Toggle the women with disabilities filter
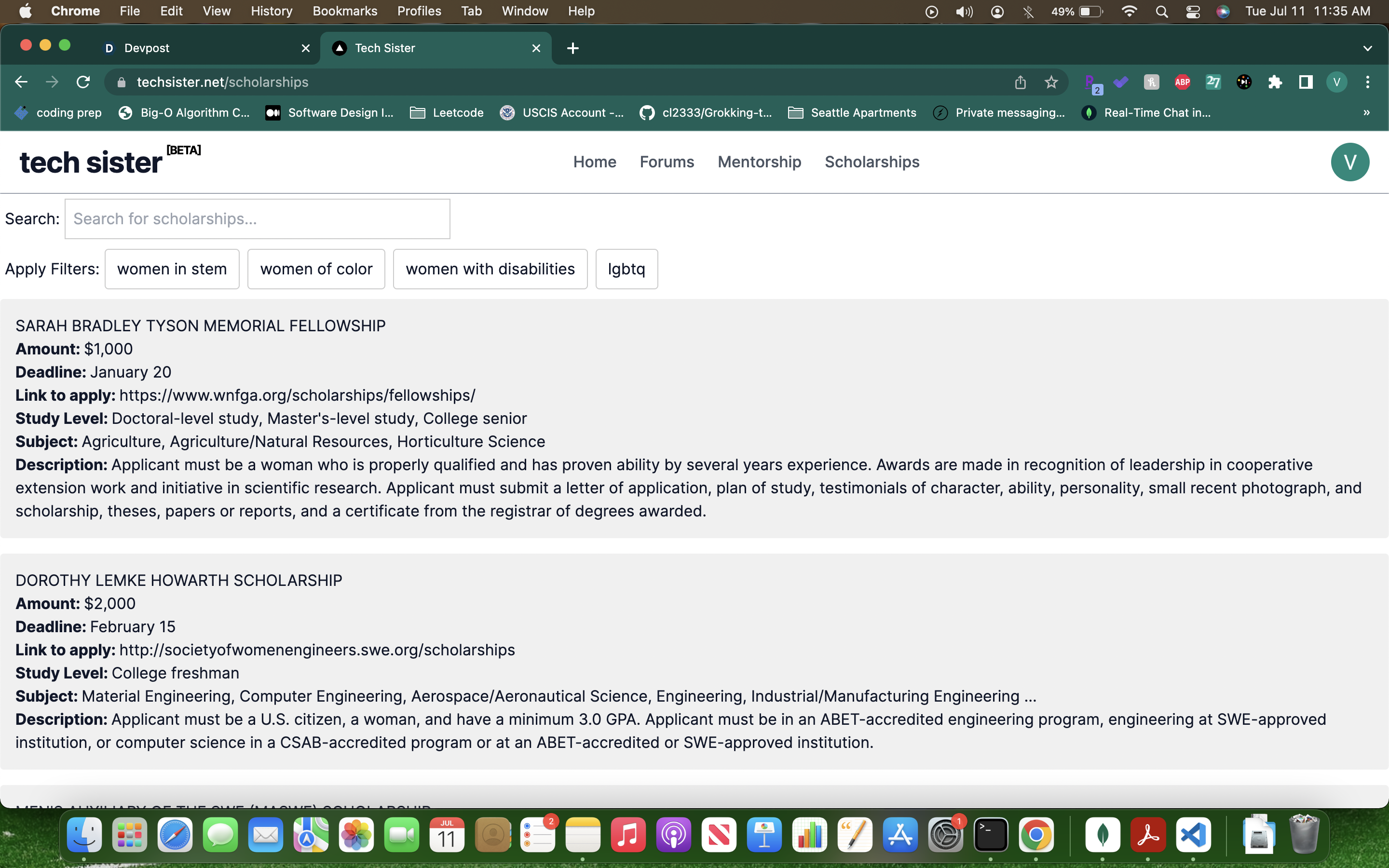The height and width of the screenshot is (868, 1389). 490,269
